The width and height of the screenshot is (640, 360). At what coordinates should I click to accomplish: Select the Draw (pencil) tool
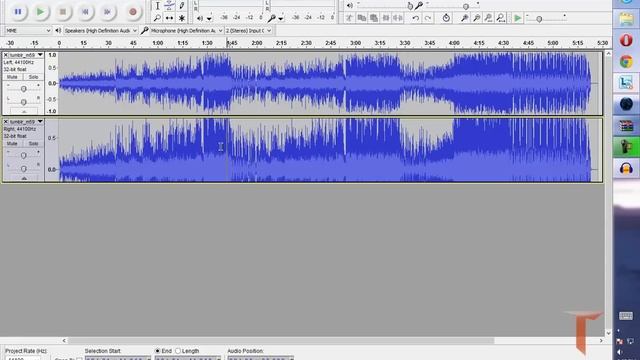click(x=182, y=6)
